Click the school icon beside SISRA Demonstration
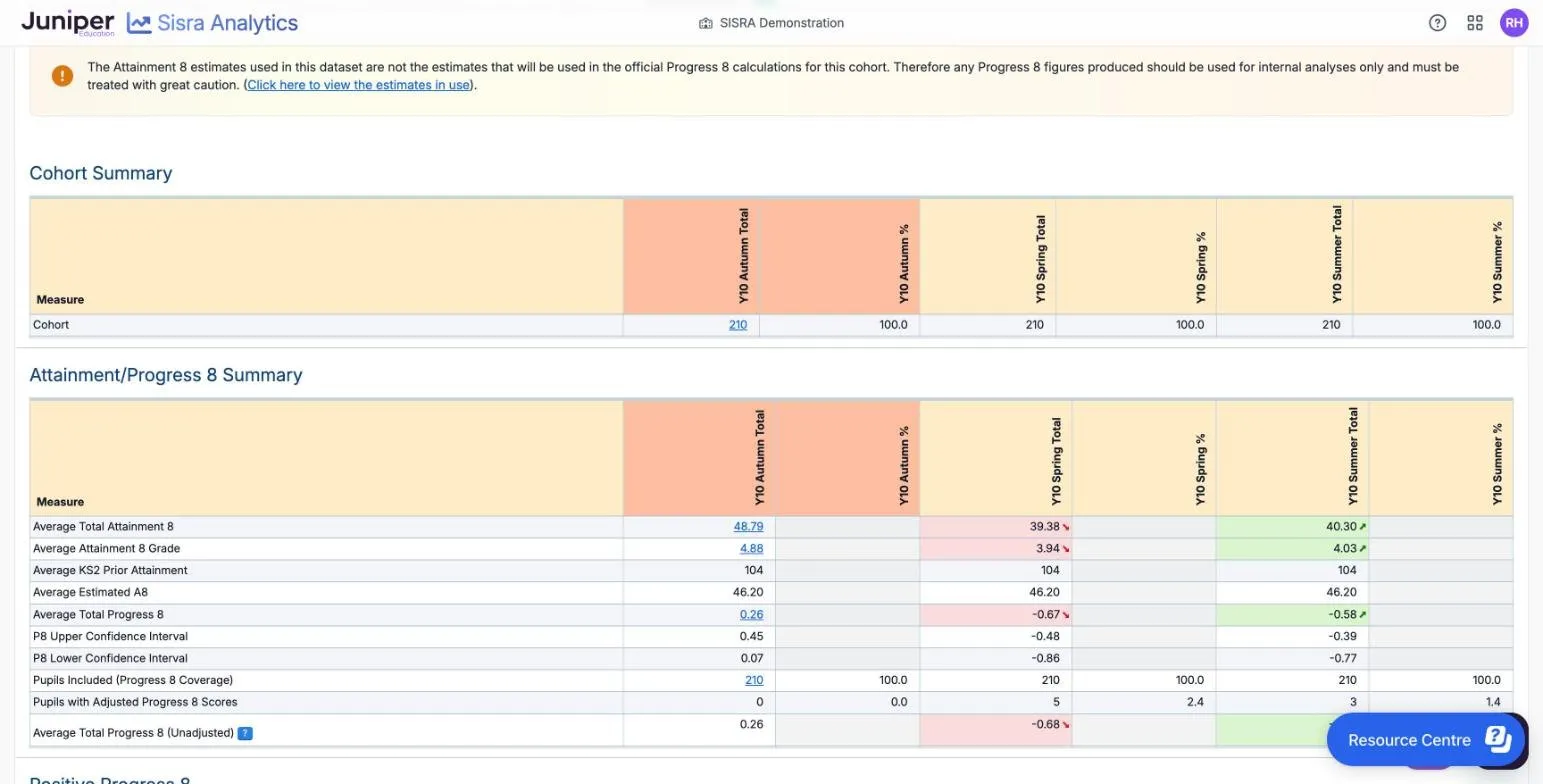The height and width of the screenshot is (784, 1543). tap(706, 23)
